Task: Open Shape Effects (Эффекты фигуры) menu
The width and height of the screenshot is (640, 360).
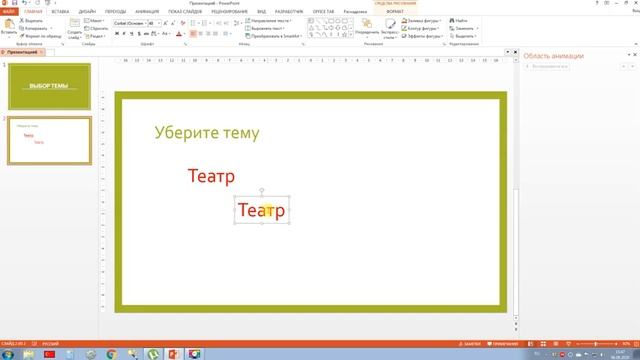Action: (x=422, y=36)
